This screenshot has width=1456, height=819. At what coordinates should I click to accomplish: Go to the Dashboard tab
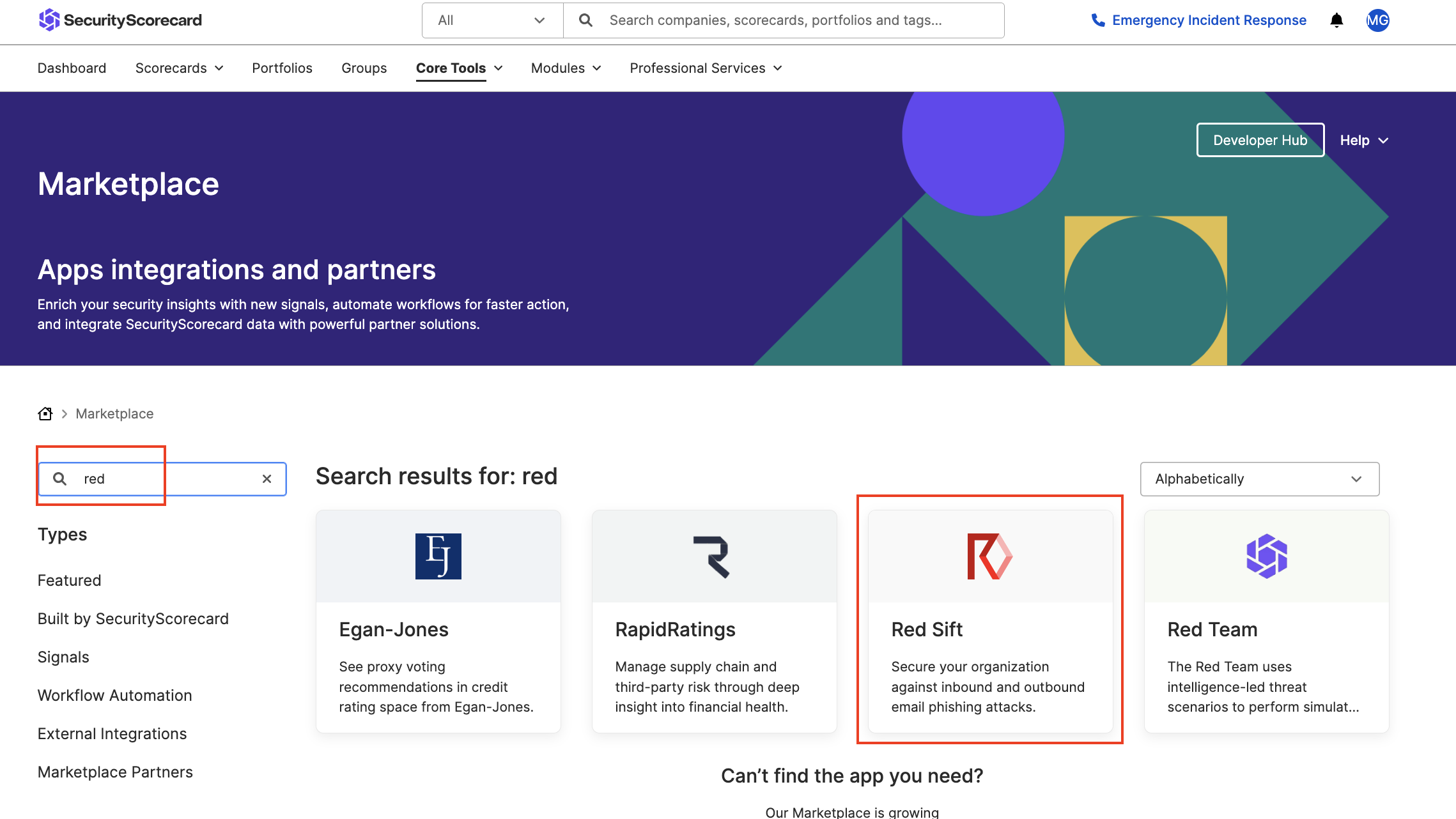[72, 68]
